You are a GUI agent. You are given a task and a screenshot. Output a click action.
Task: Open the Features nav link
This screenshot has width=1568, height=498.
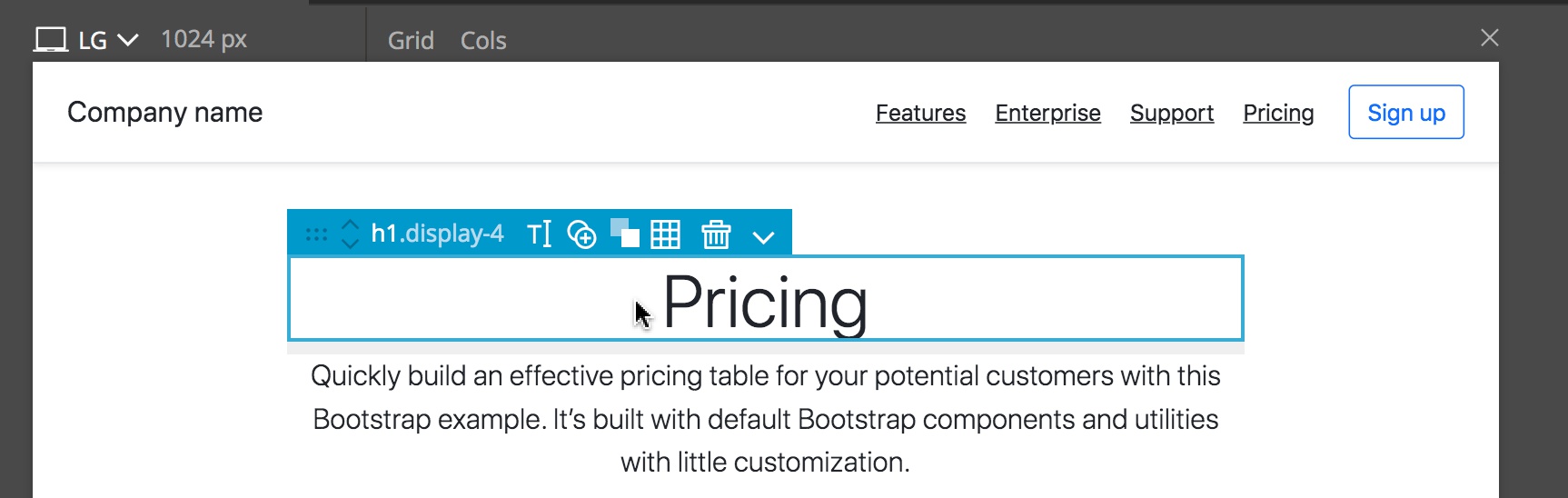point(920,113)
